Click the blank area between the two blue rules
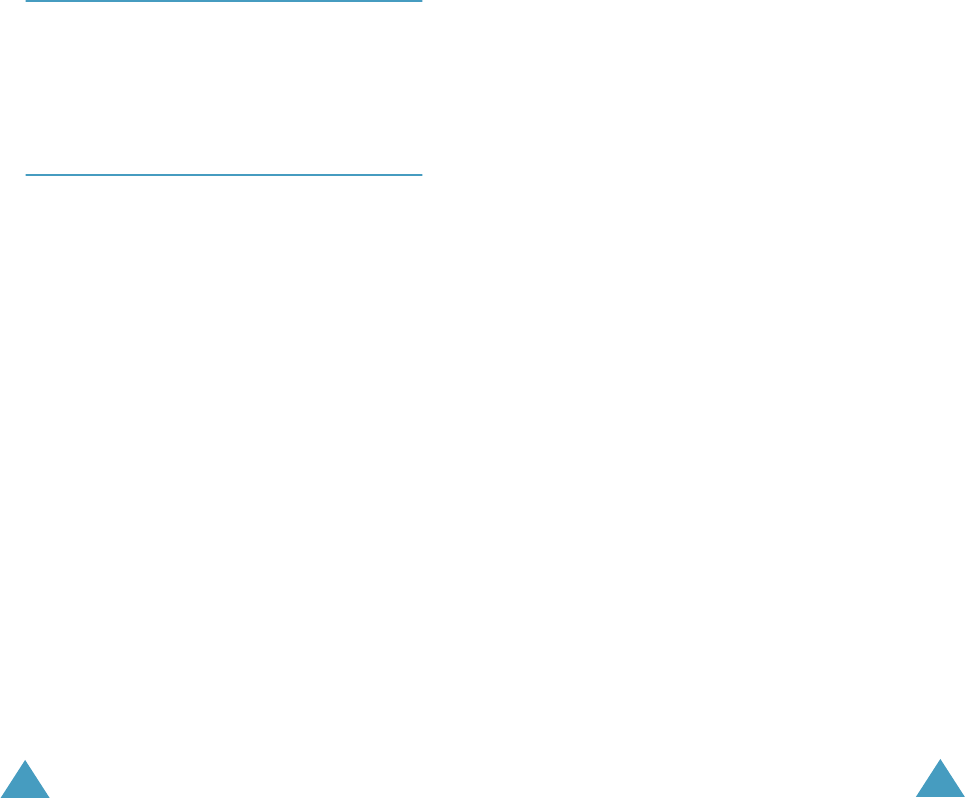 click(x=223, y=88)
